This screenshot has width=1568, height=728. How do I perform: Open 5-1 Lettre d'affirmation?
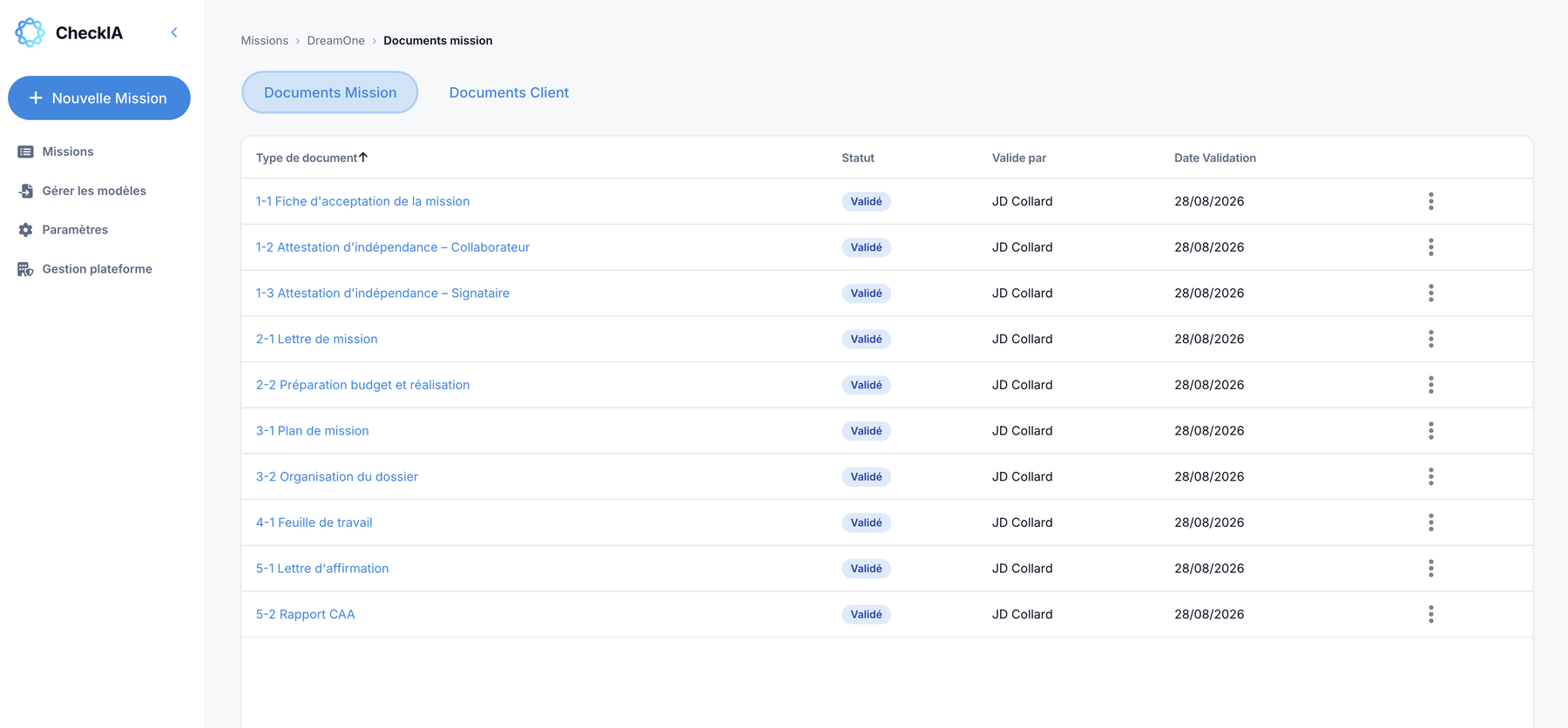322,569
